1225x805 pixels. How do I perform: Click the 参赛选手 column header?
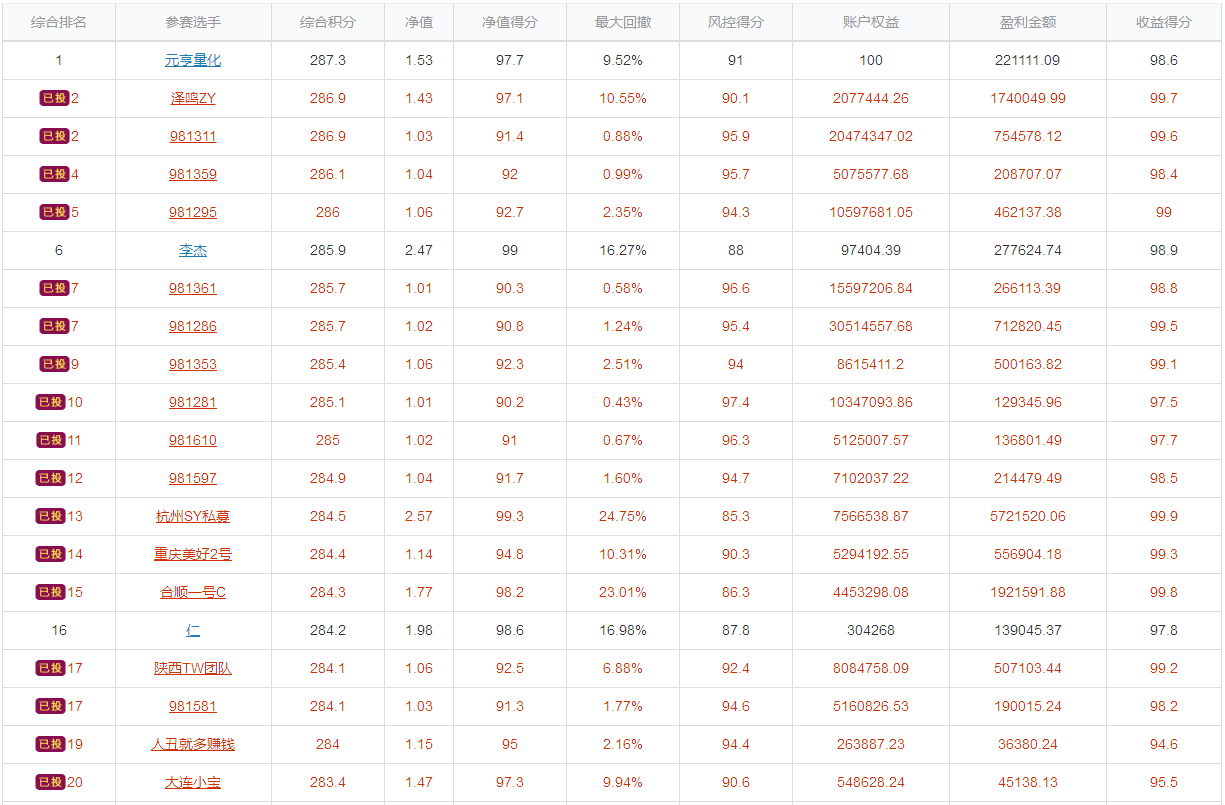(193, 22)
